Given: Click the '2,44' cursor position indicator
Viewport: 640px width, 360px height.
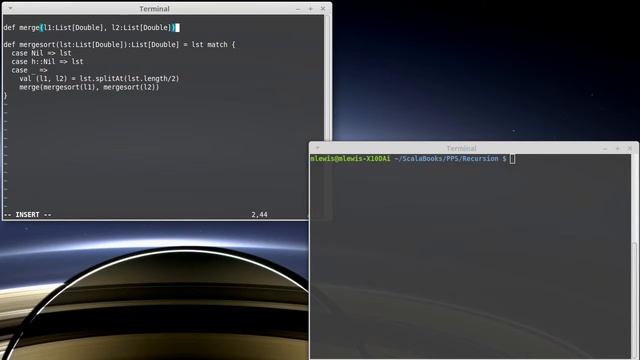Looking at the screenshot, I should point(259,215).
